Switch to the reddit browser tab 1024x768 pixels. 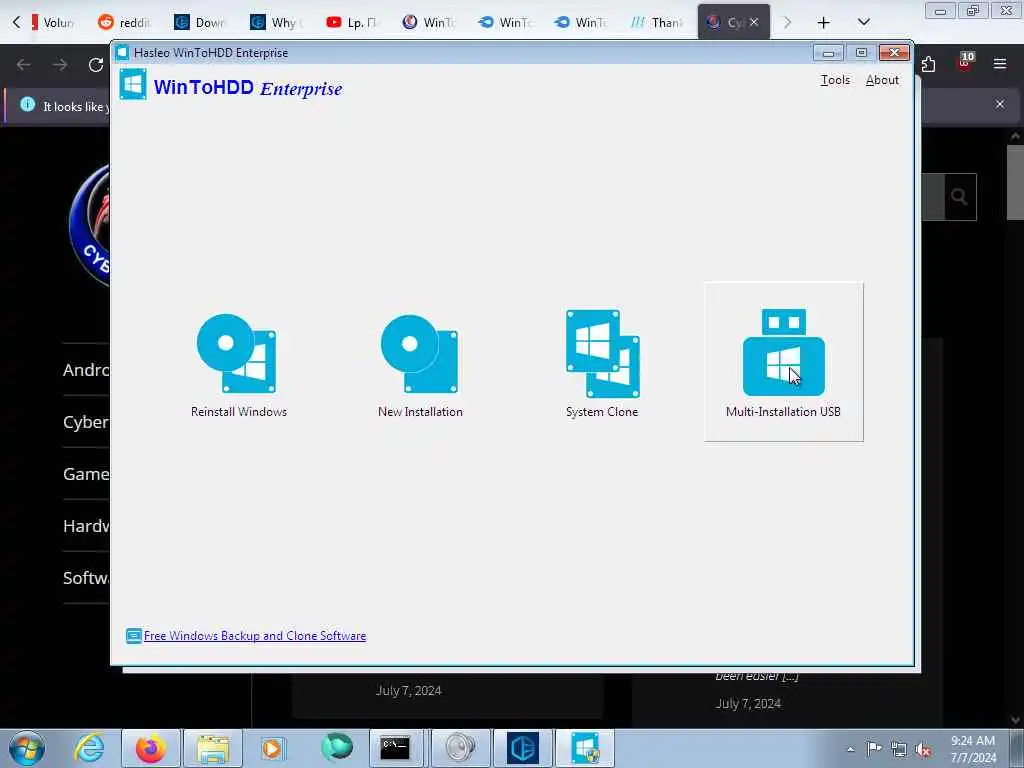coord(124,22)
